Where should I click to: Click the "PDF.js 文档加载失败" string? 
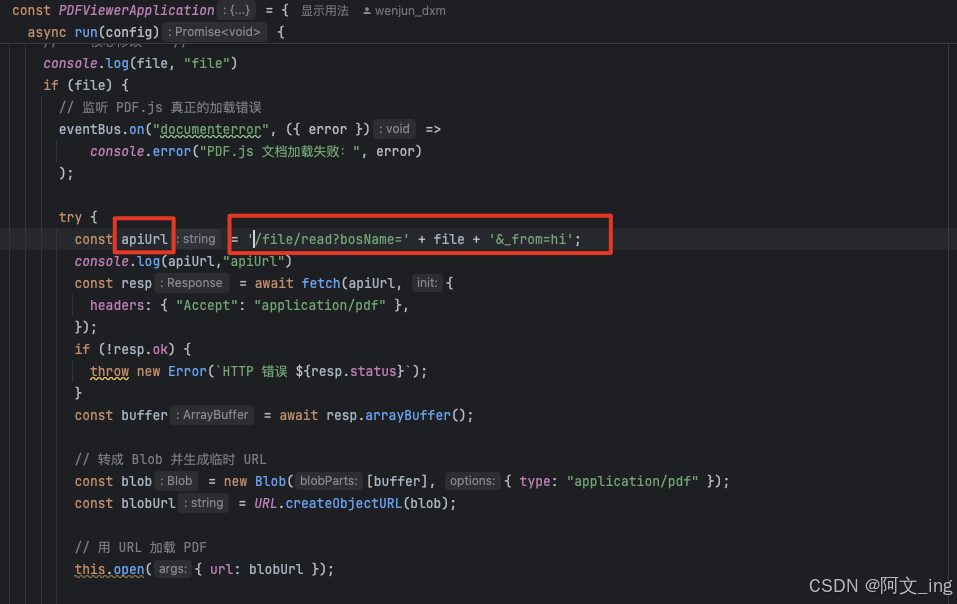click(x=280, y=151)
